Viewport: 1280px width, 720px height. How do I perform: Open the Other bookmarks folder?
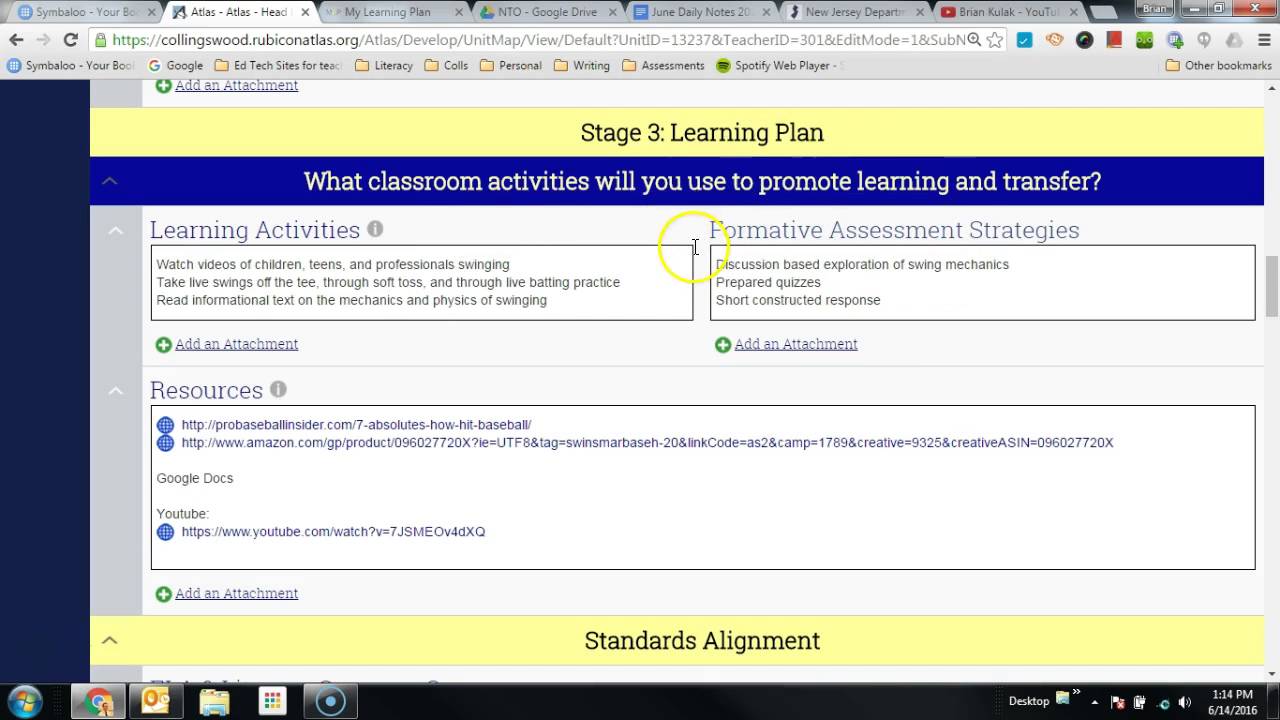tap(1219, 65)
